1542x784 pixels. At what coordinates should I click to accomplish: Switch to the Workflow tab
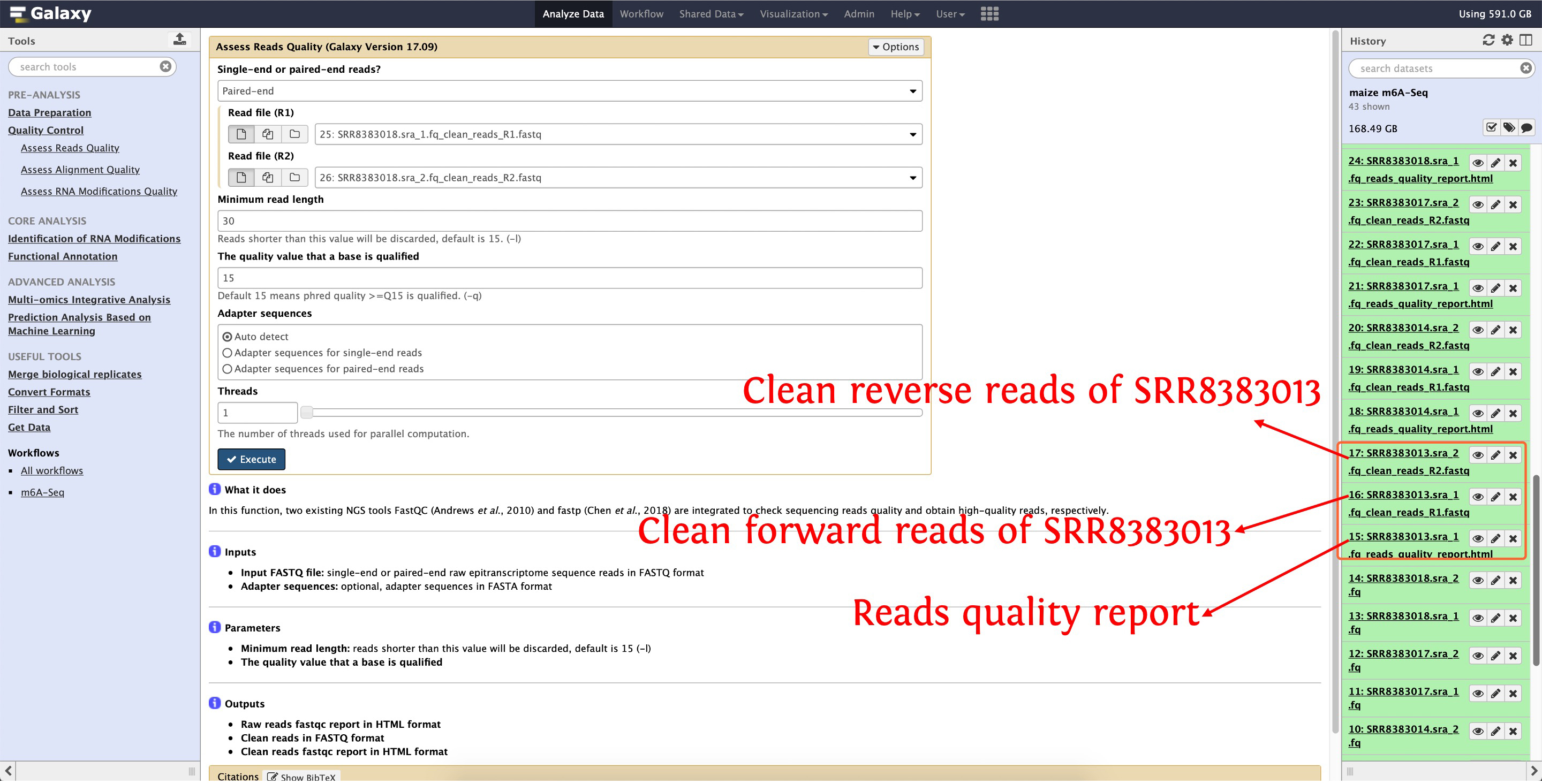(641, 14)
